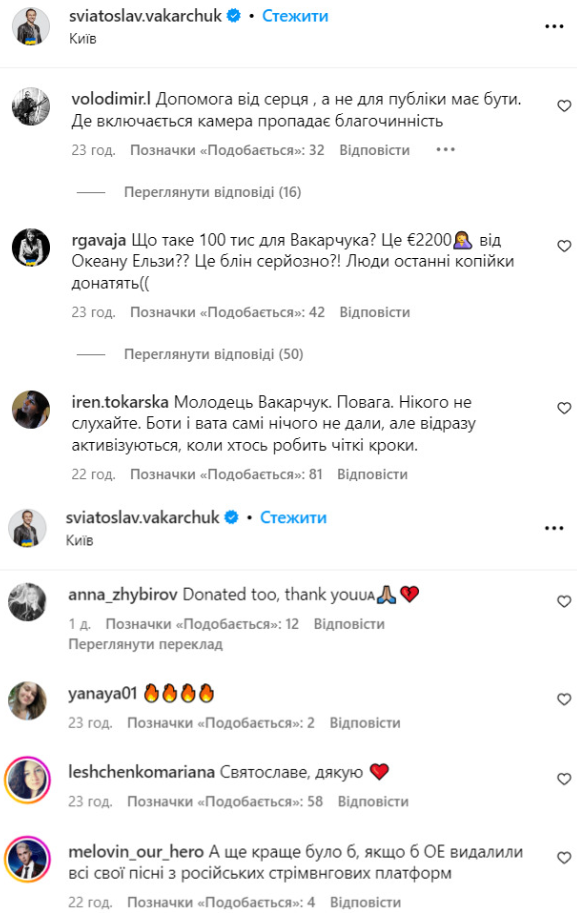Open the three-dot menu on top post header
Image resolution: width=577 pixels, height=913 pixels.
[x=554, y=27]
